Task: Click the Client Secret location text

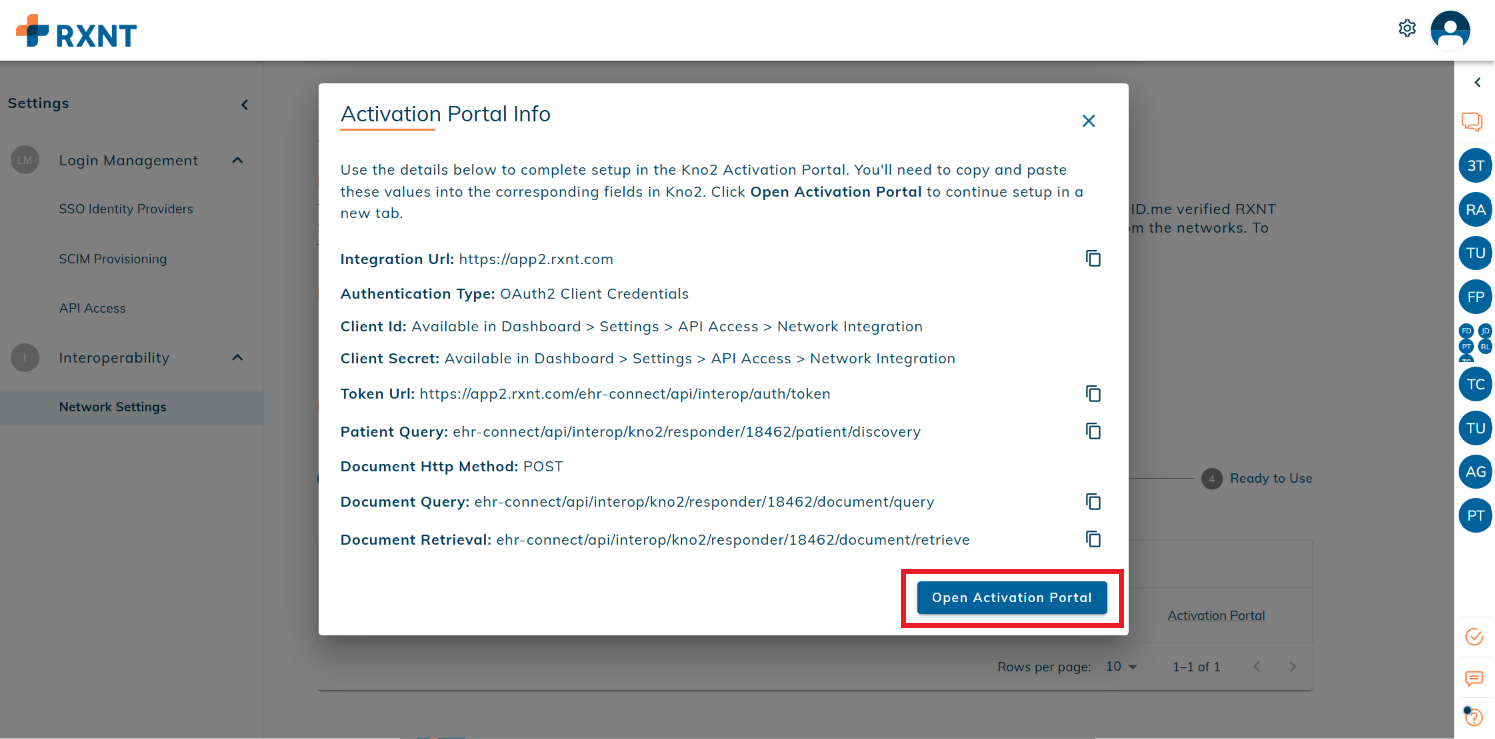Action: [700, 359]
